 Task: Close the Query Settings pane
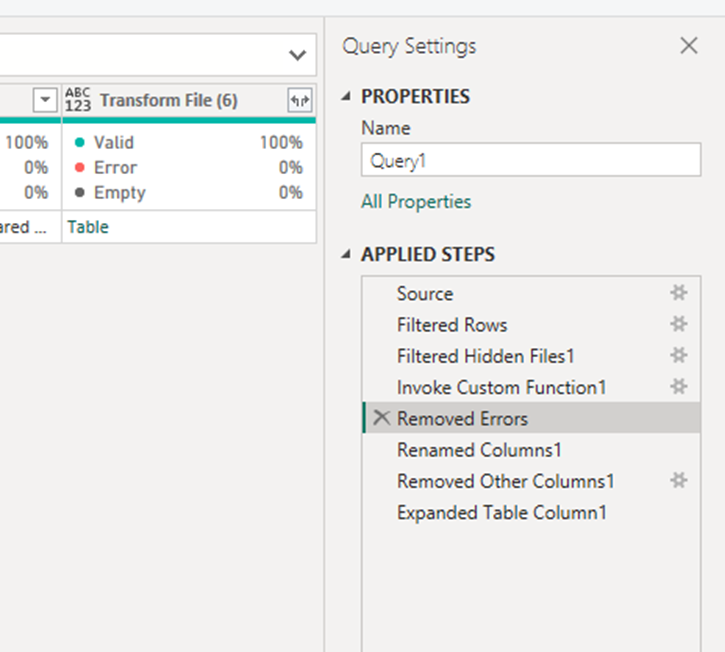point(689,46)
